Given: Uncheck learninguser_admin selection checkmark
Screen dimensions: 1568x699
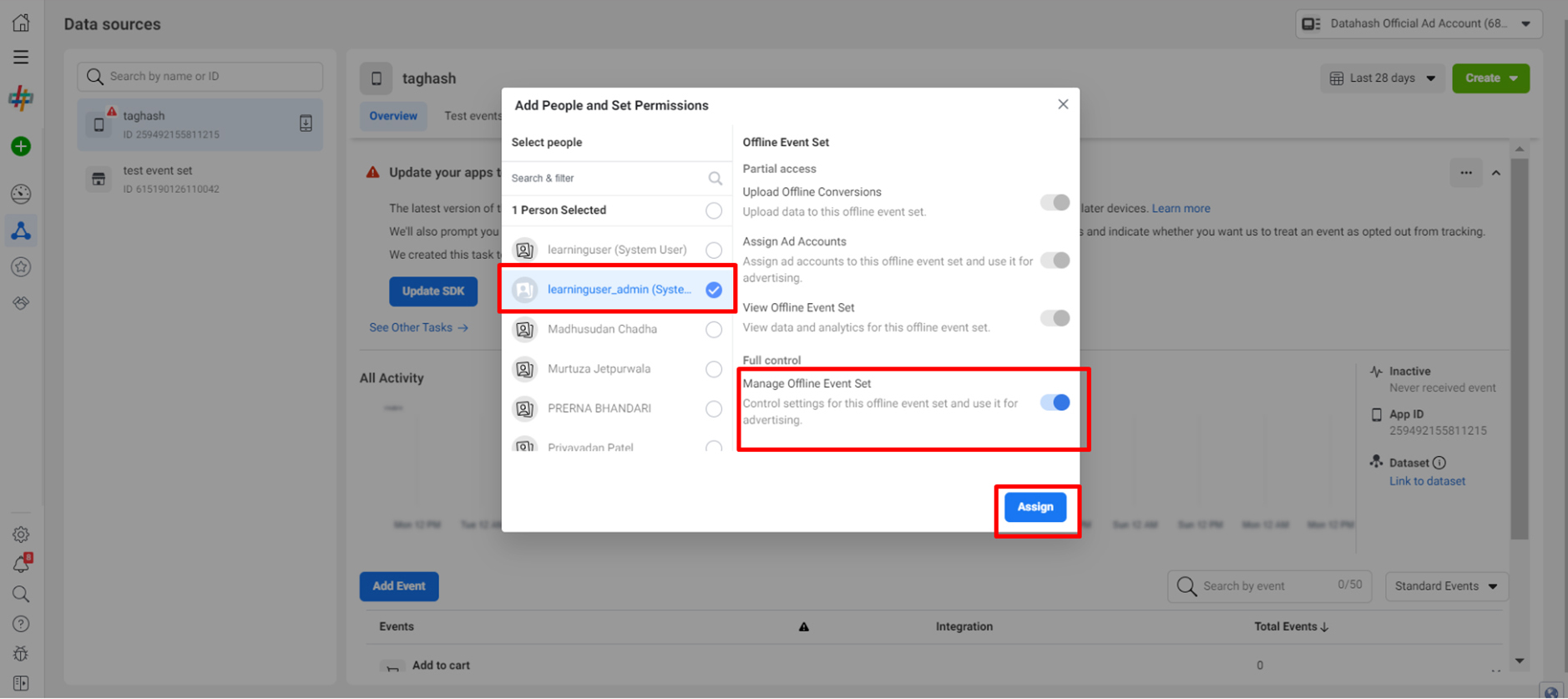Looking at the screenshot, I should coord(714,290).
